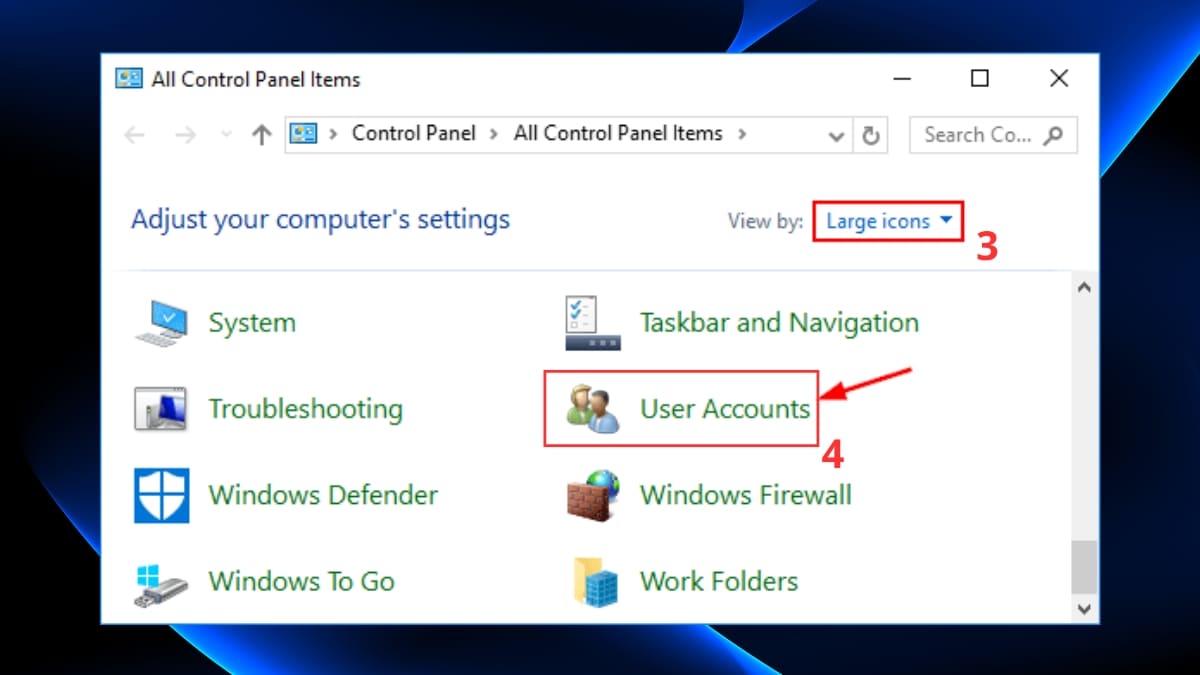Open User Accounts by clicking its label
Viewport: 1200px width, 675px height.
tap(724, 408)
